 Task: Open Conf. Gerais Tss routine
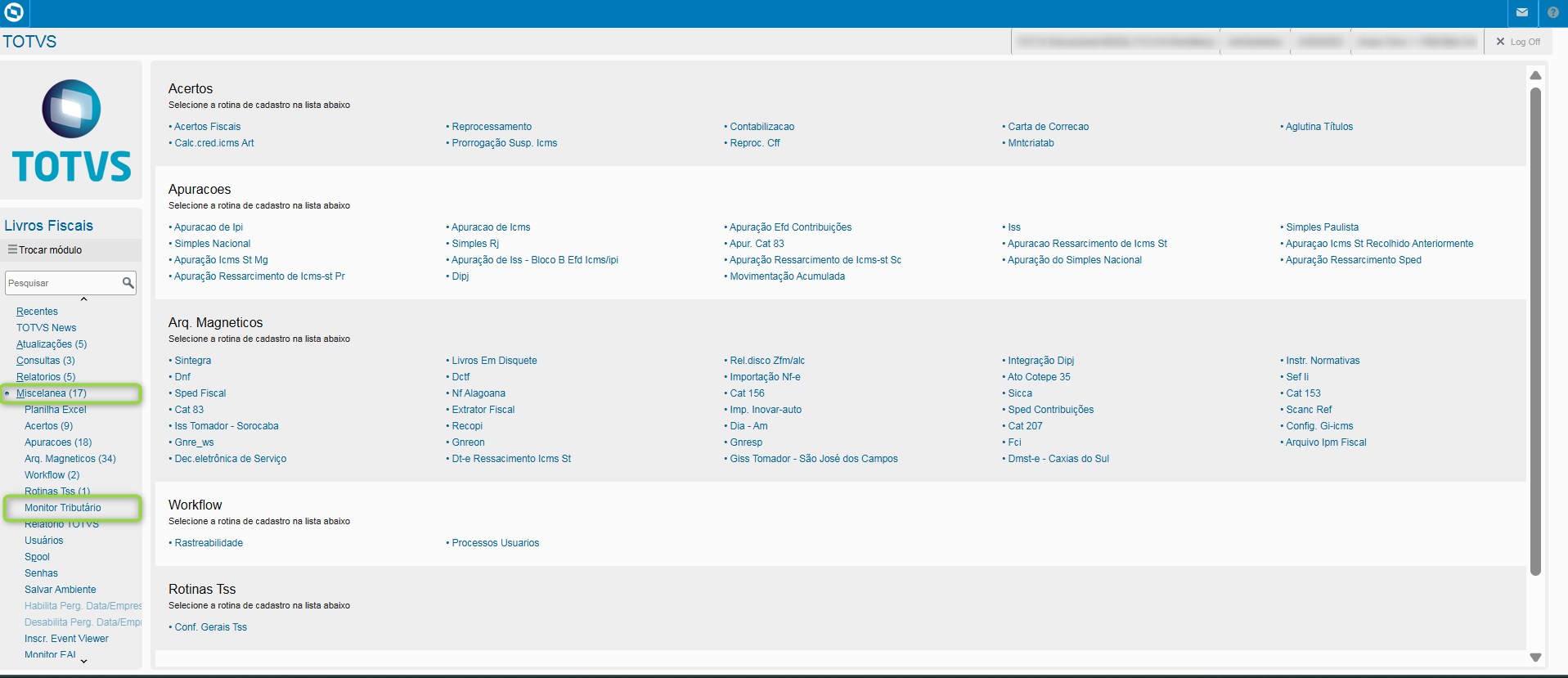click(211, 627)
